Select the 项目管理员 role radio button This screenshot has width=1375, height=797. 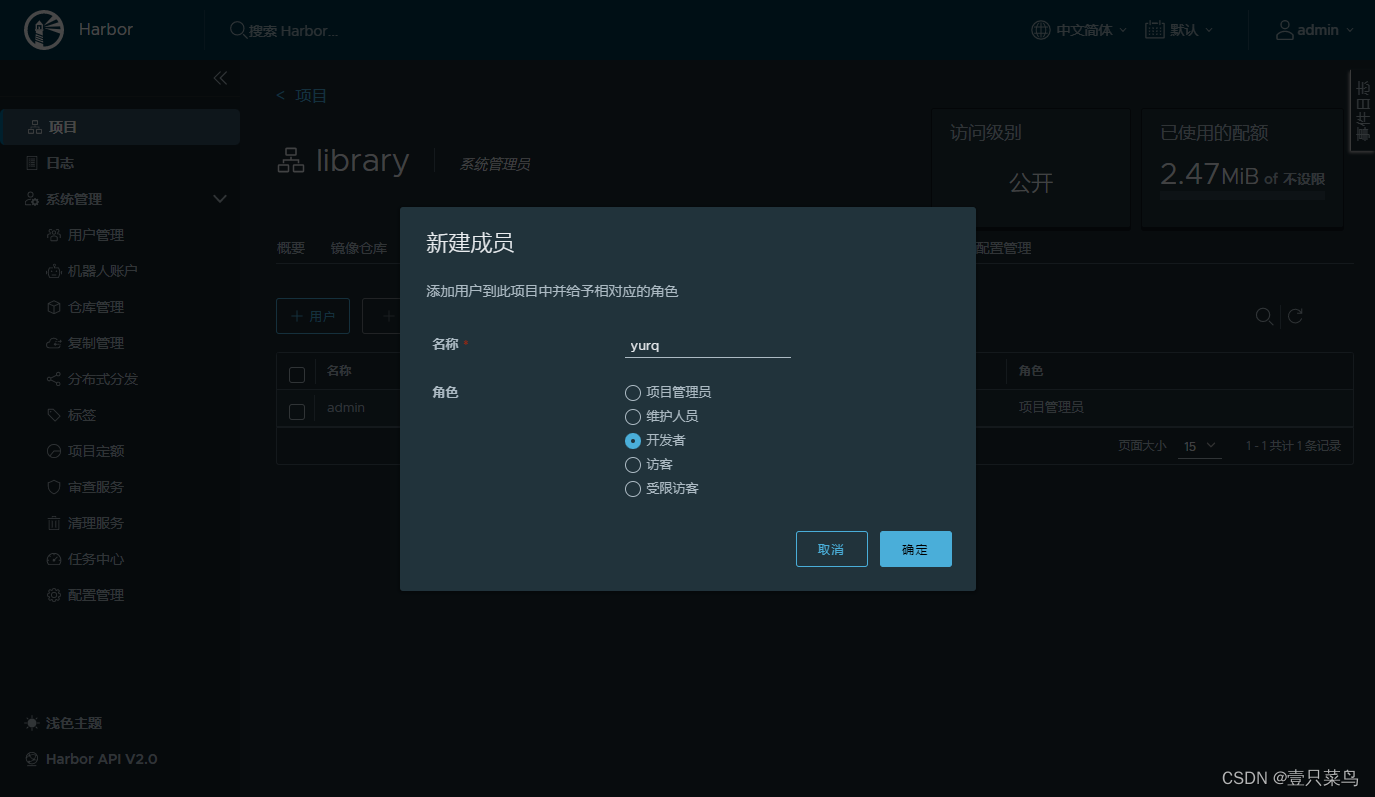click(632, 393)
